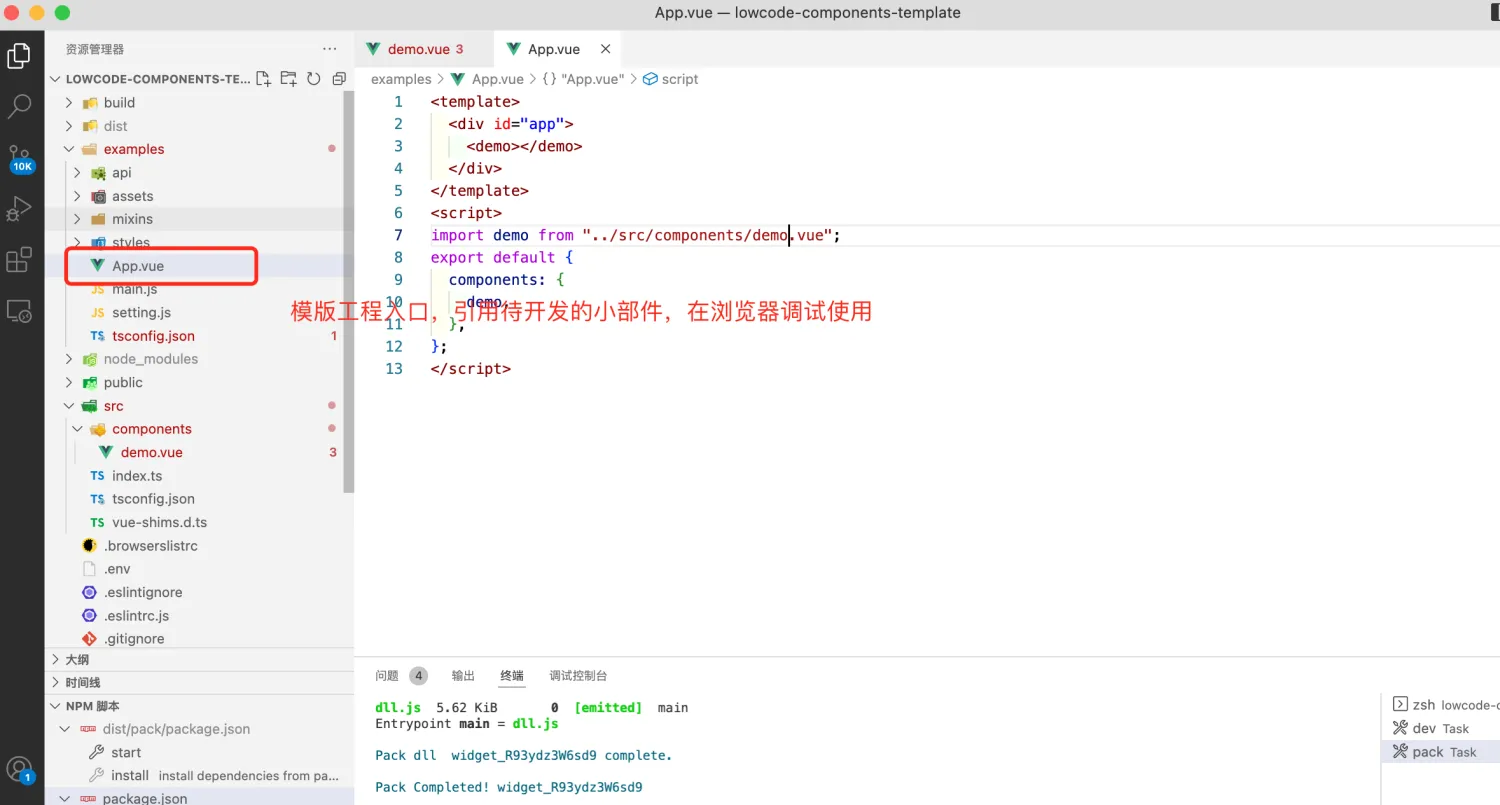Open Source Control view with 10K badge
Screen dimensions: 1500x805
[x=19, y=158]
